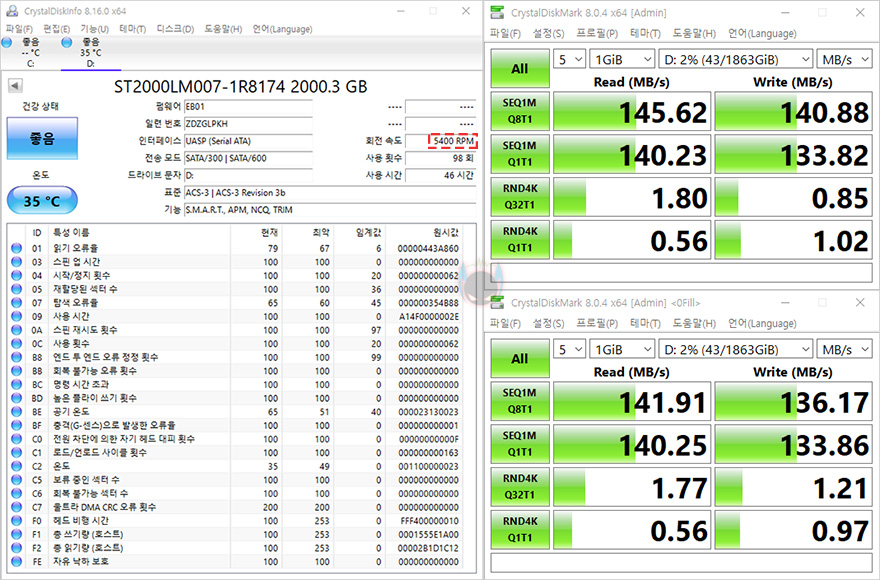The height and width of the screenshot is (580, 880).
Task: Click the lower CrystalDiskMark 0Fill title bar icon
Action: pos(497,303)
